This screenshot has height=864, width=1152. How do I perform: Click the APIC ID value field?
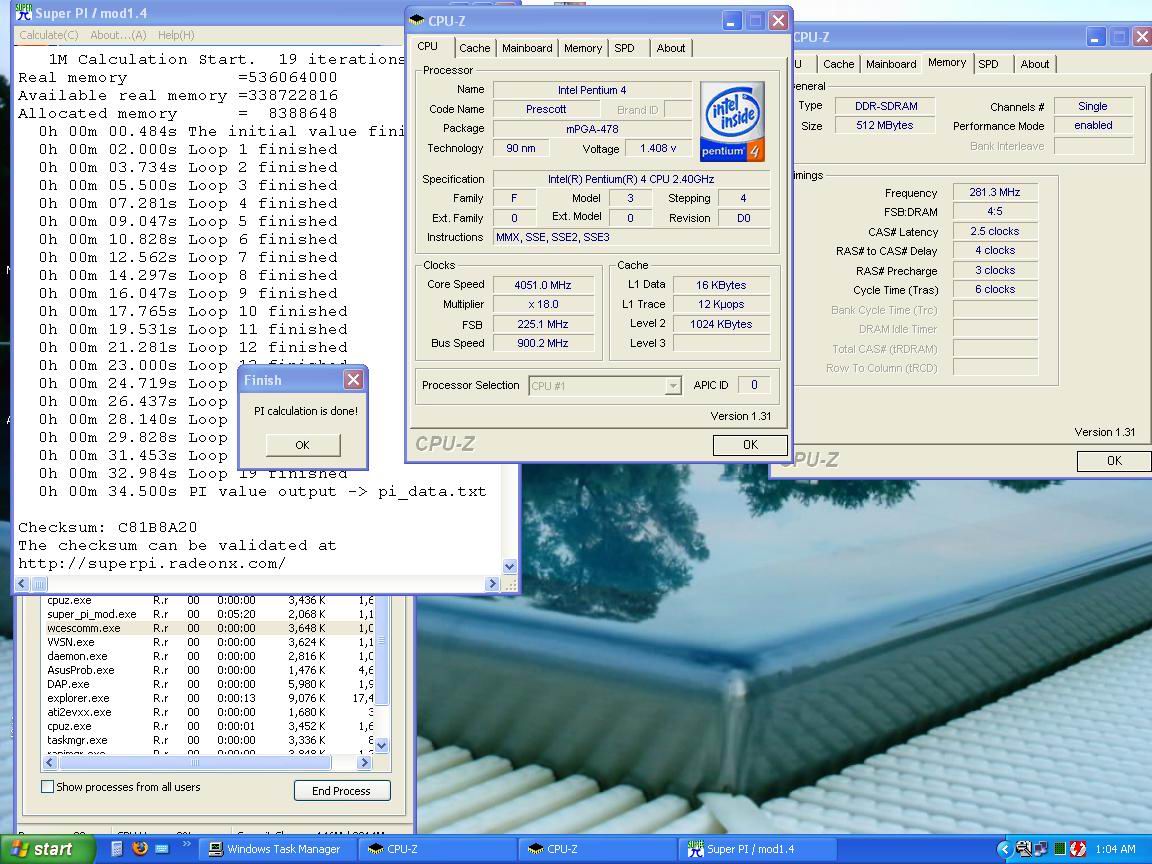pyautogui.click(x=754, y=385)
